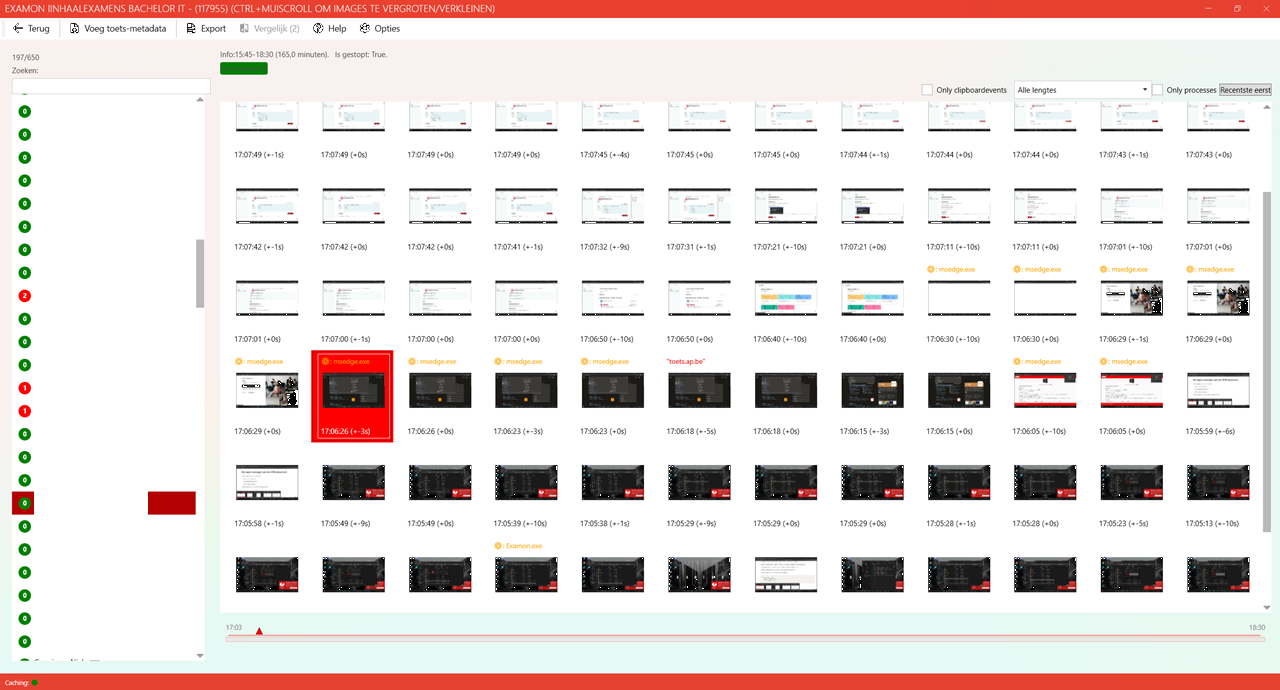Image resolution: width=1280 pixels, height=690 pixels.
Task: Click the student list scroll-down arrow
Action: click(x=200, y=656)
